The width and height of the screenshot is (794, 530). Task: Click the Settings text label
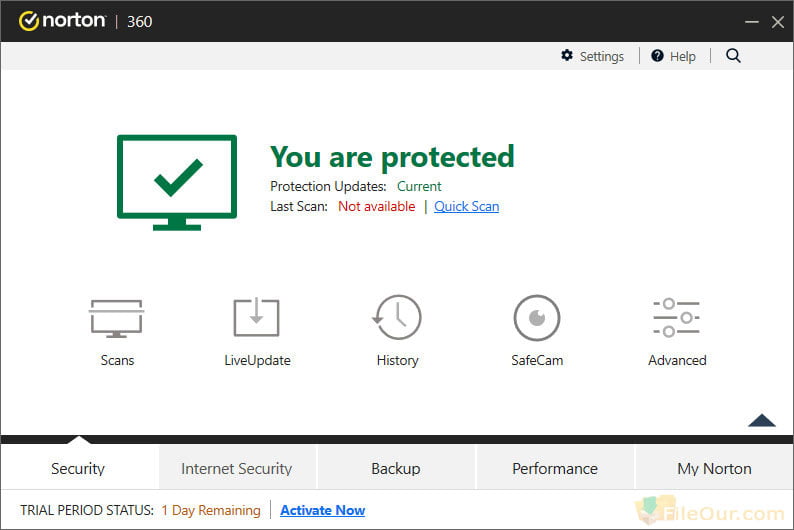point(602,56)
